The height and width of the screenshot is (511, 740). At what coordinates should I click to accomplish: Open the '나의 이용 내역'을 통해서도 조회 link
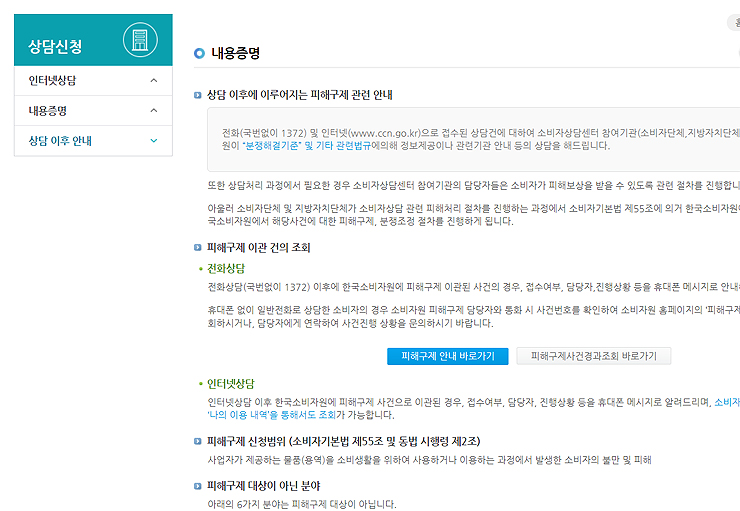pyautogui.click(x=271, y=415)
